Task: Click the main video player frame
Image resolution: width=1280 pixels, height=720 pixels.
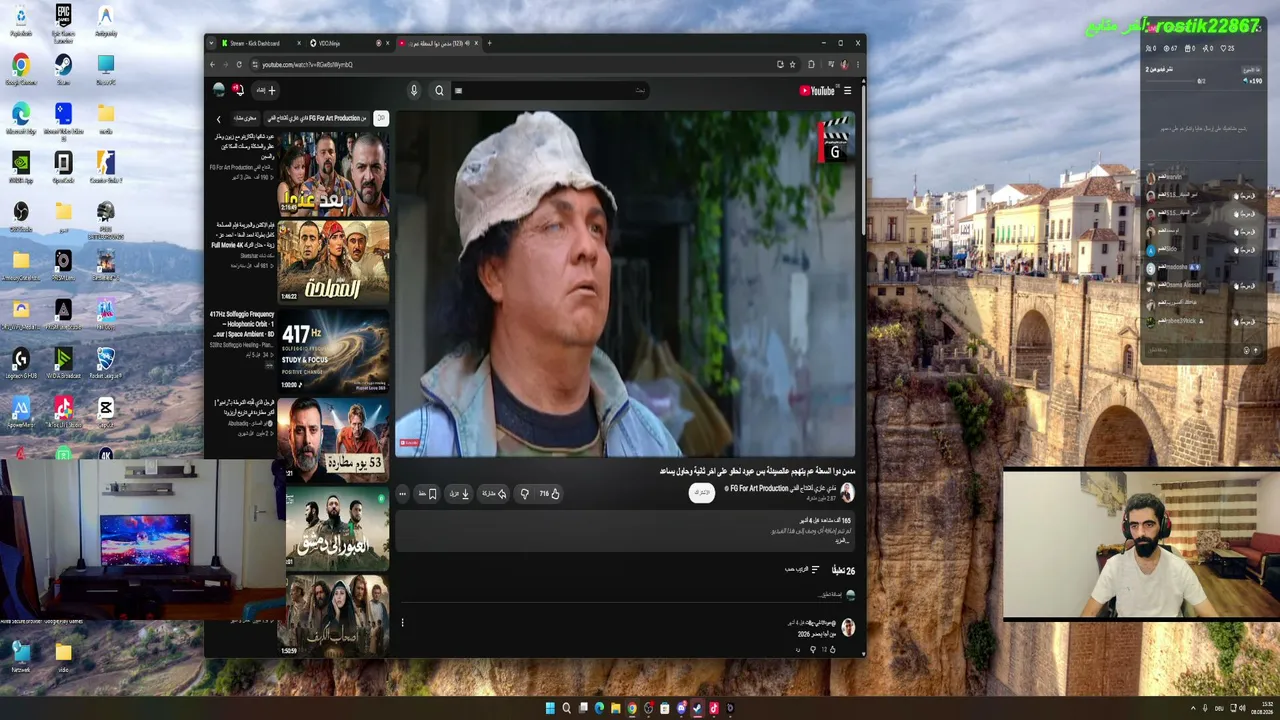Action: coord(625,284)
